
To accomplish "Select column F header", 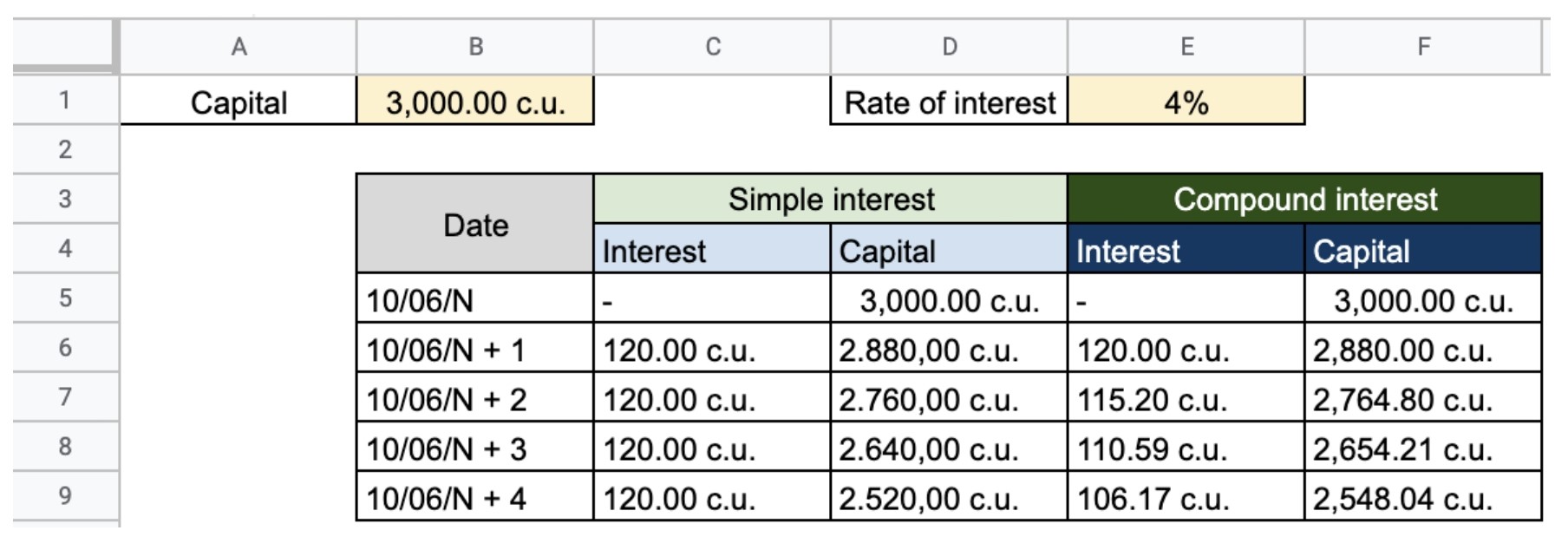I will (x=1423, y=47).
